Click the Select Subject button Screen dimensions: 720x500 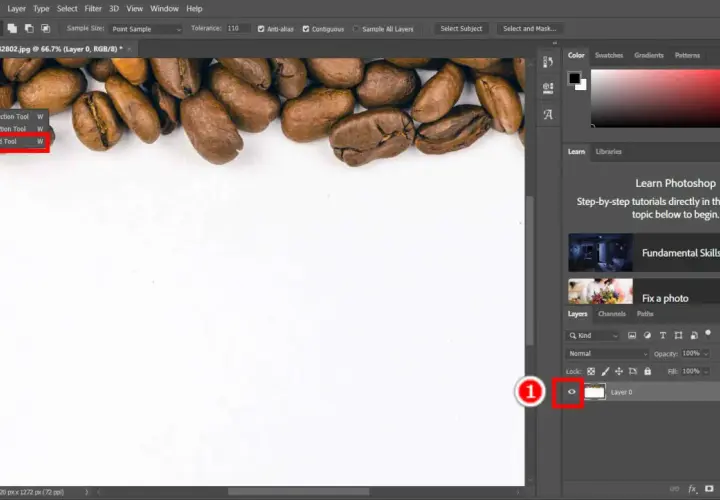[x=461, y=28]
